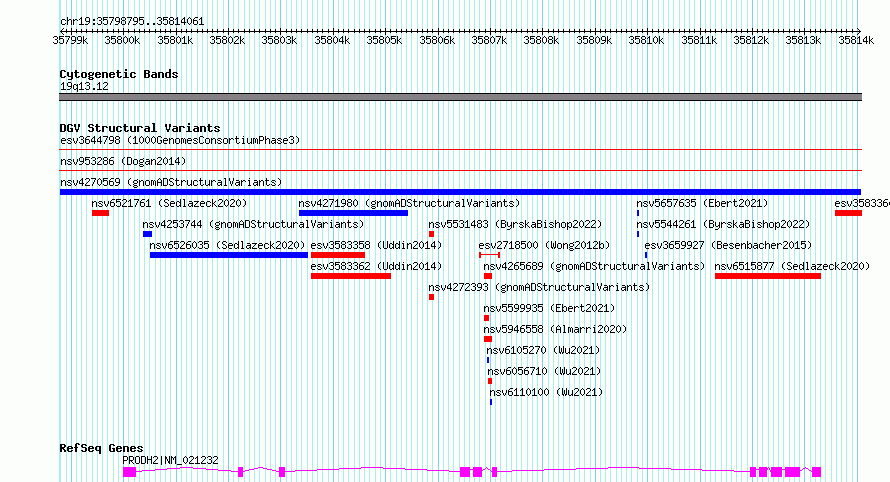Screen dimensions: 890x482
Task: Select nsv6526035 Sedlazeck2020 blue bar
Action: [229, 255]
